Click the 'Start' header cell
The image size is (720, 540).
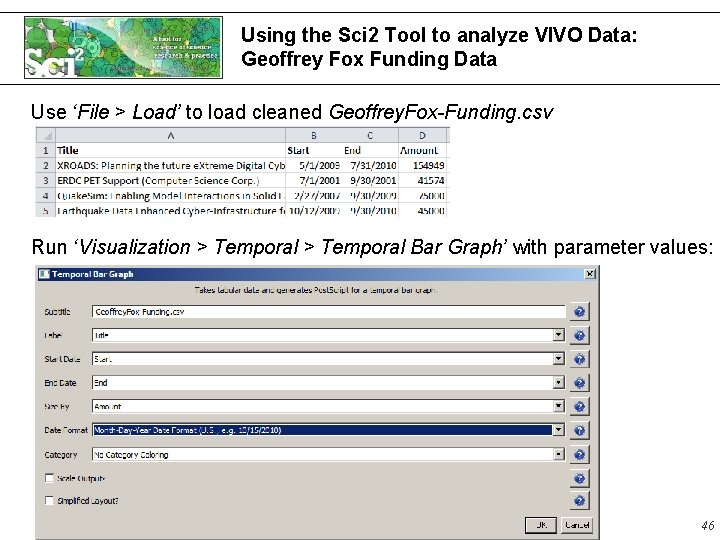pos(314,150)
